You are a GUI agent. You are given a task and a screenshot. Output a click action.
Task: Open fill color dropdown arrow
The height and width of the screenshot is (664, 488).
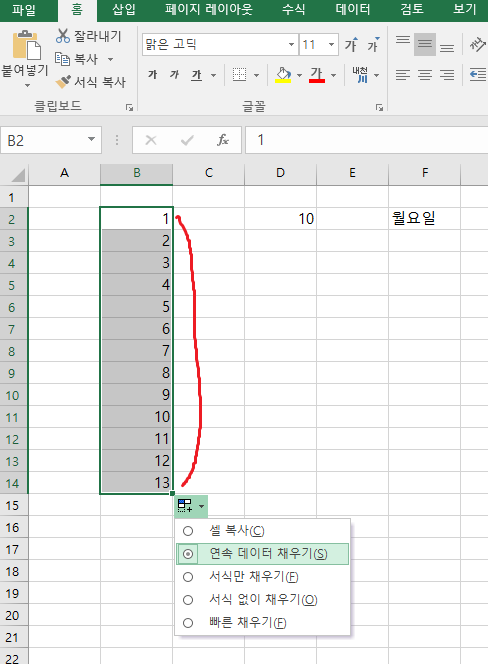pos(299,75)
